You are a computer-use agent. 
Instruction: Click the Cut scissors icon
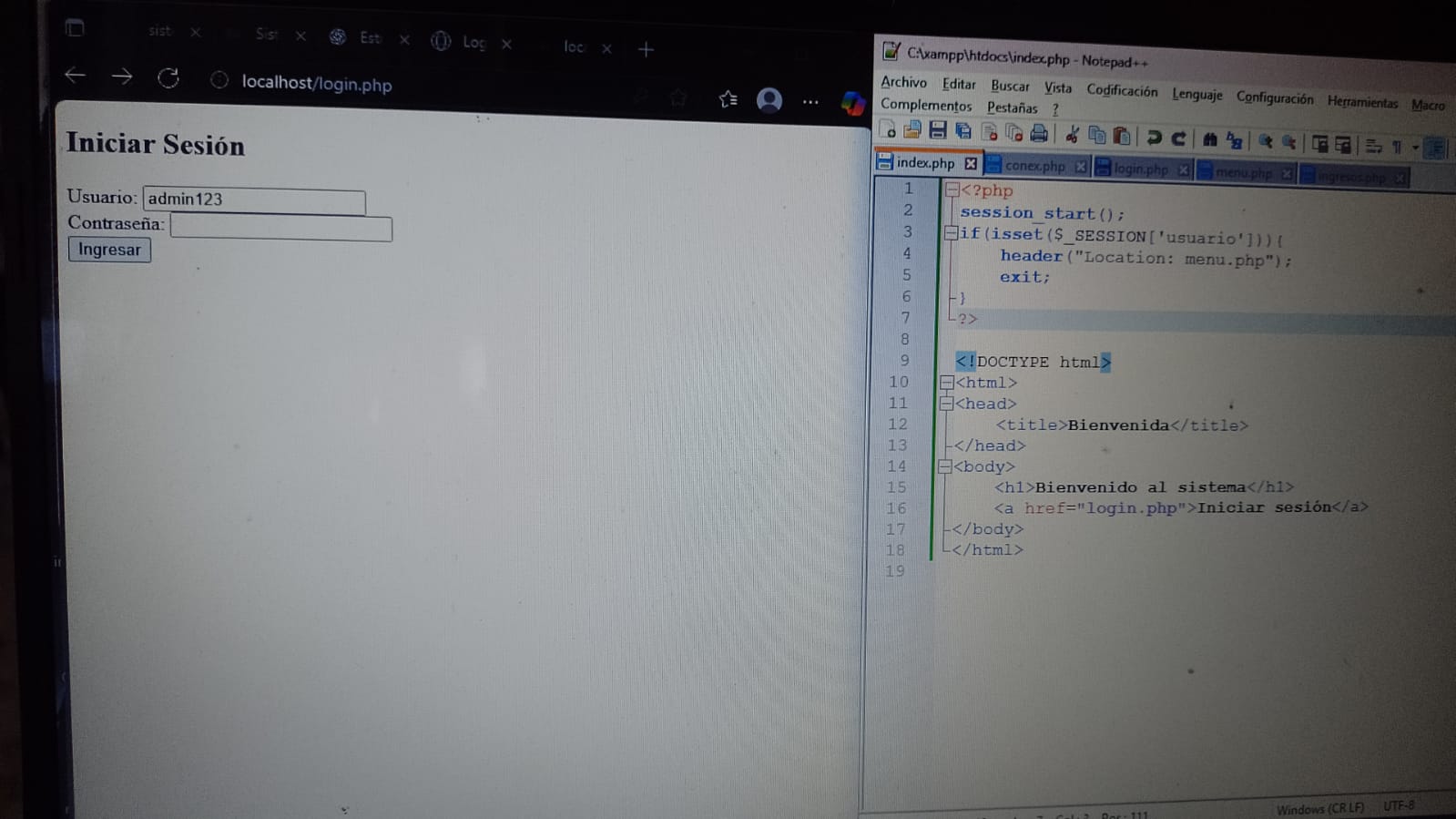point(1072,136)
